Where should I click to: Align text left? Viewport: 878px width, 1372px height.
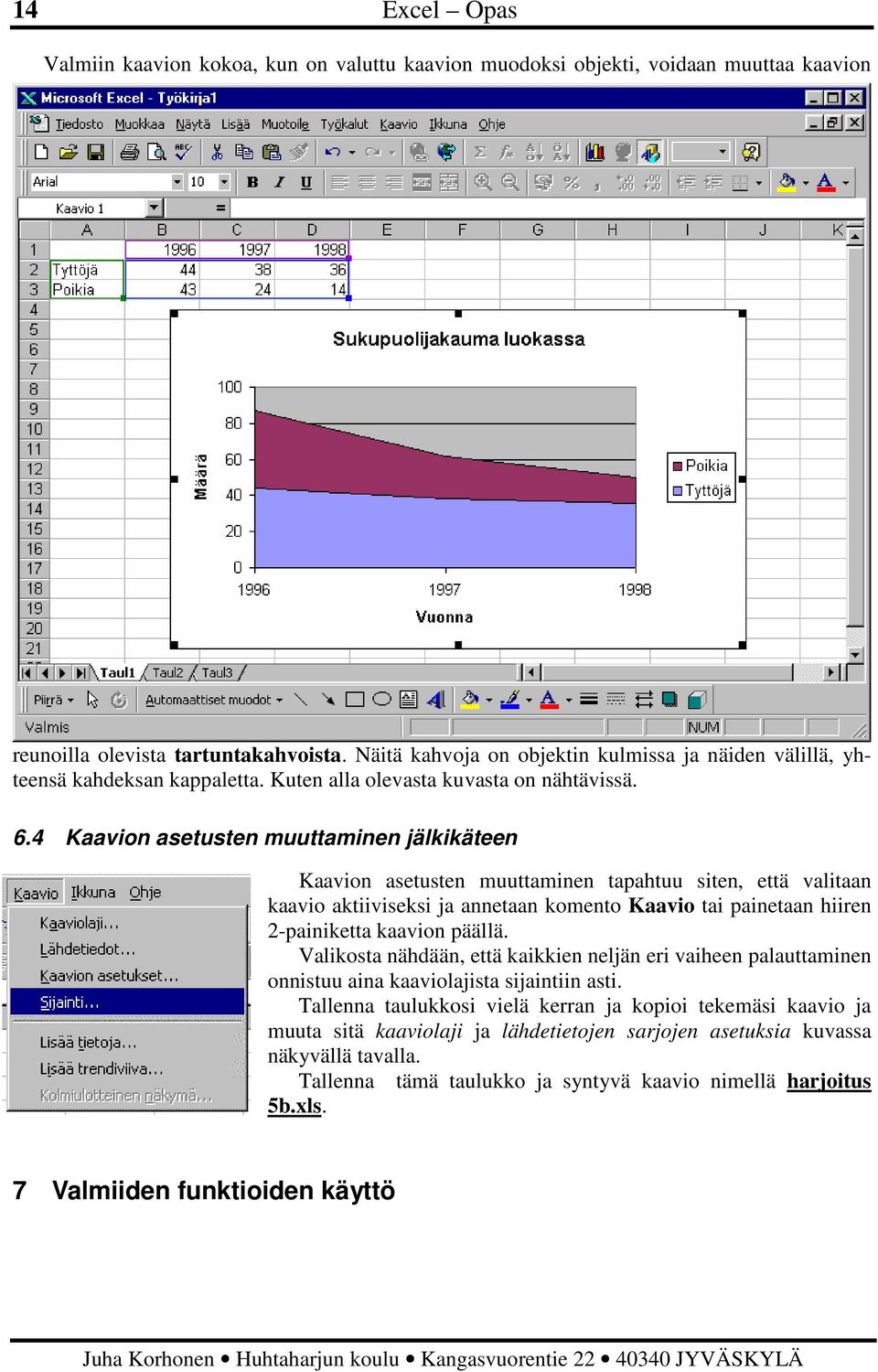coord(340,182)
